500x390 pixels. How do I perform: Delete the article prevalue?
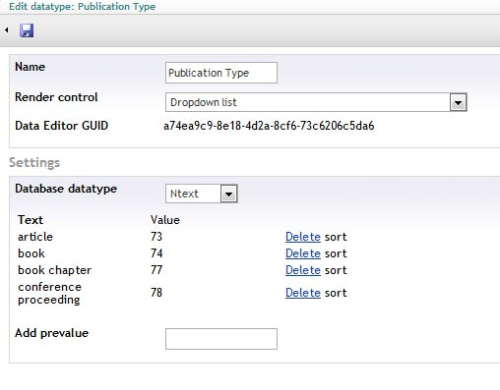click(x=303, y=237)
